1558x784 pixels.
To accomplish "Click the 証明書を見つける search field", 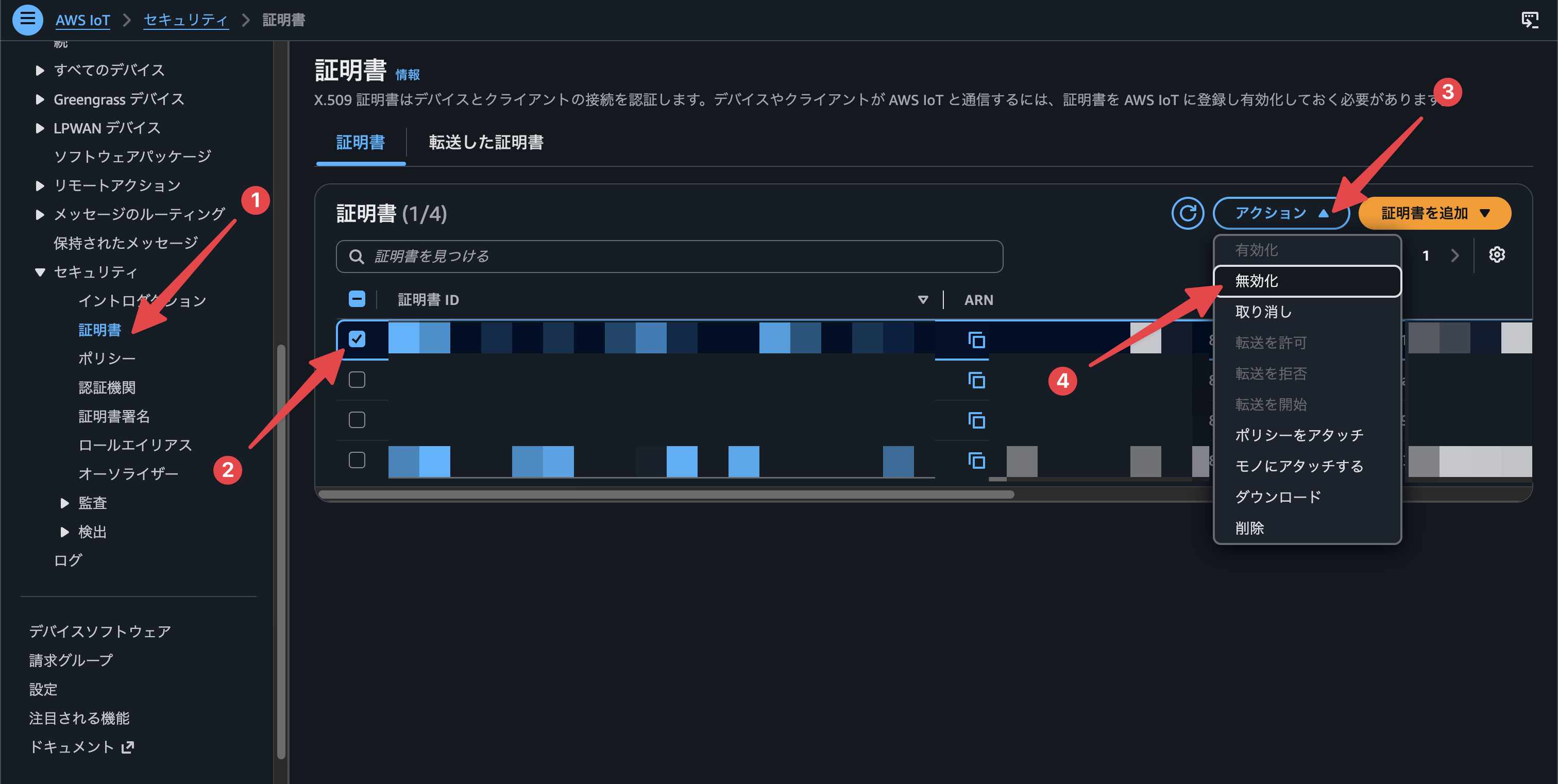I will [670, 257].
